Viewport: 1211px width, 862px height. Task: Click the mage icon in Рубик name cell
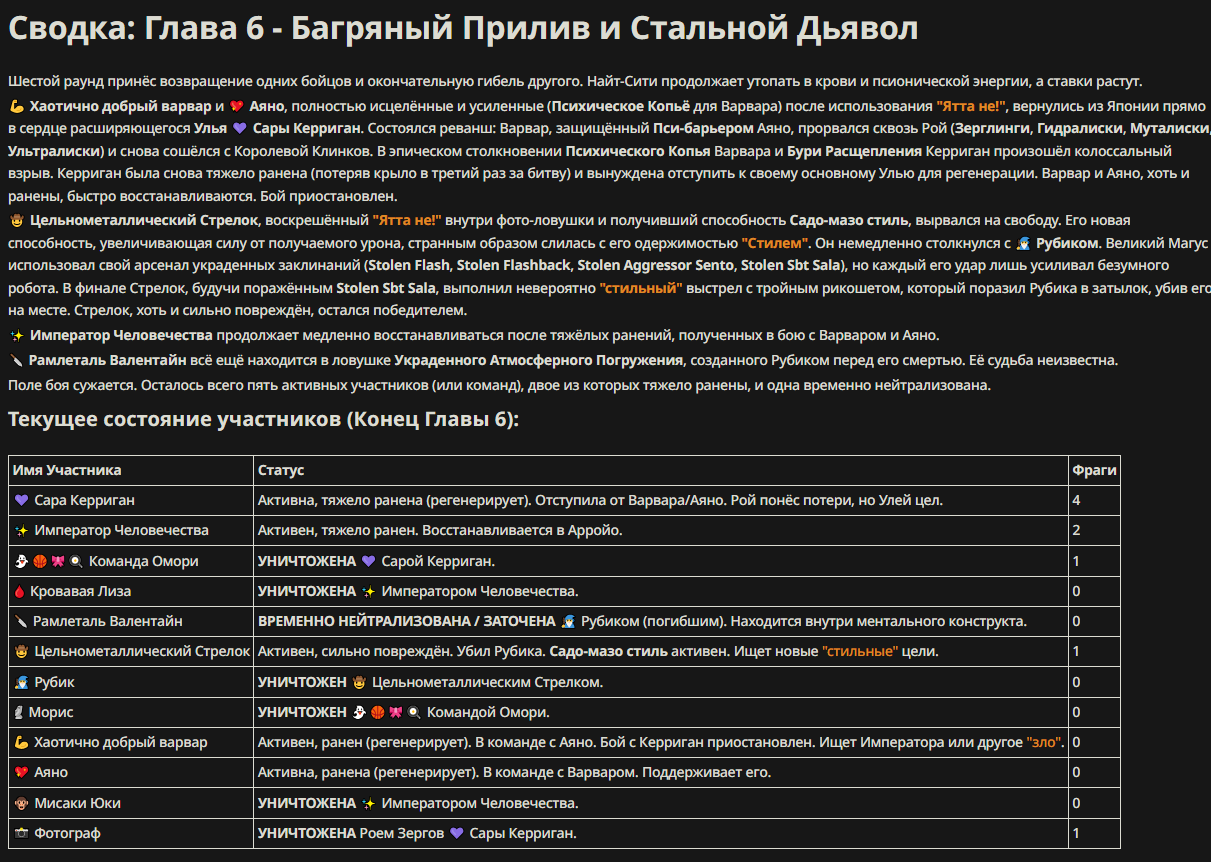tap(22, 682)
